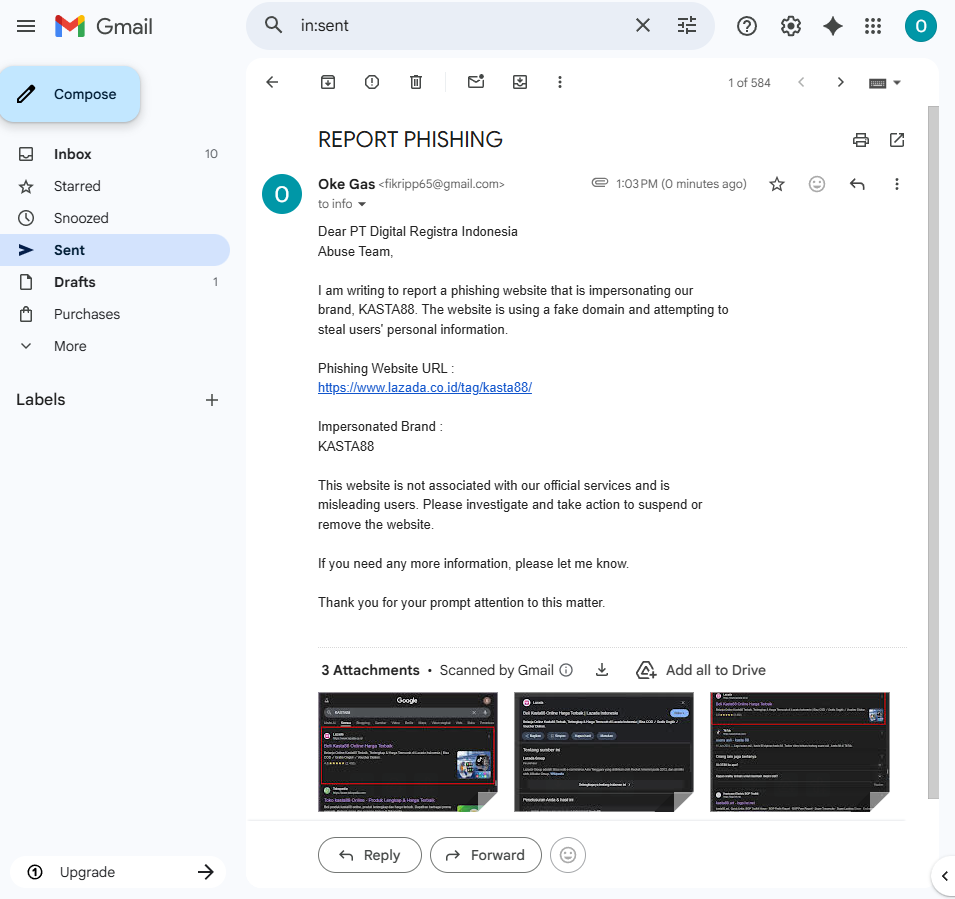Create a new label with plus
The height and width of the screenshot is (899, 955).
(x=211, y=400)
